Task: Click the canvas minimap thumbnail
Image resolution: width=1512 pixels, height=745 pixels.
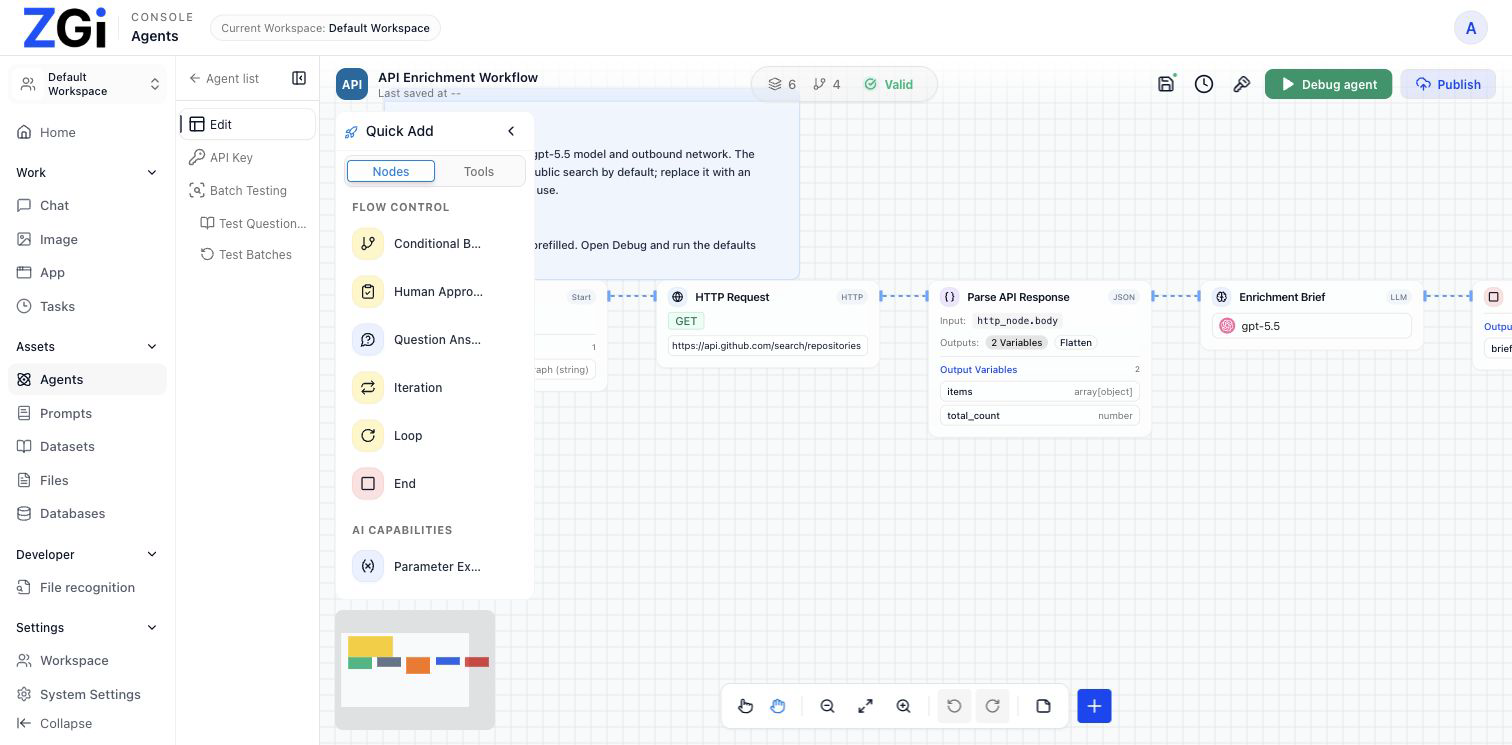Action: pos(414,670)
